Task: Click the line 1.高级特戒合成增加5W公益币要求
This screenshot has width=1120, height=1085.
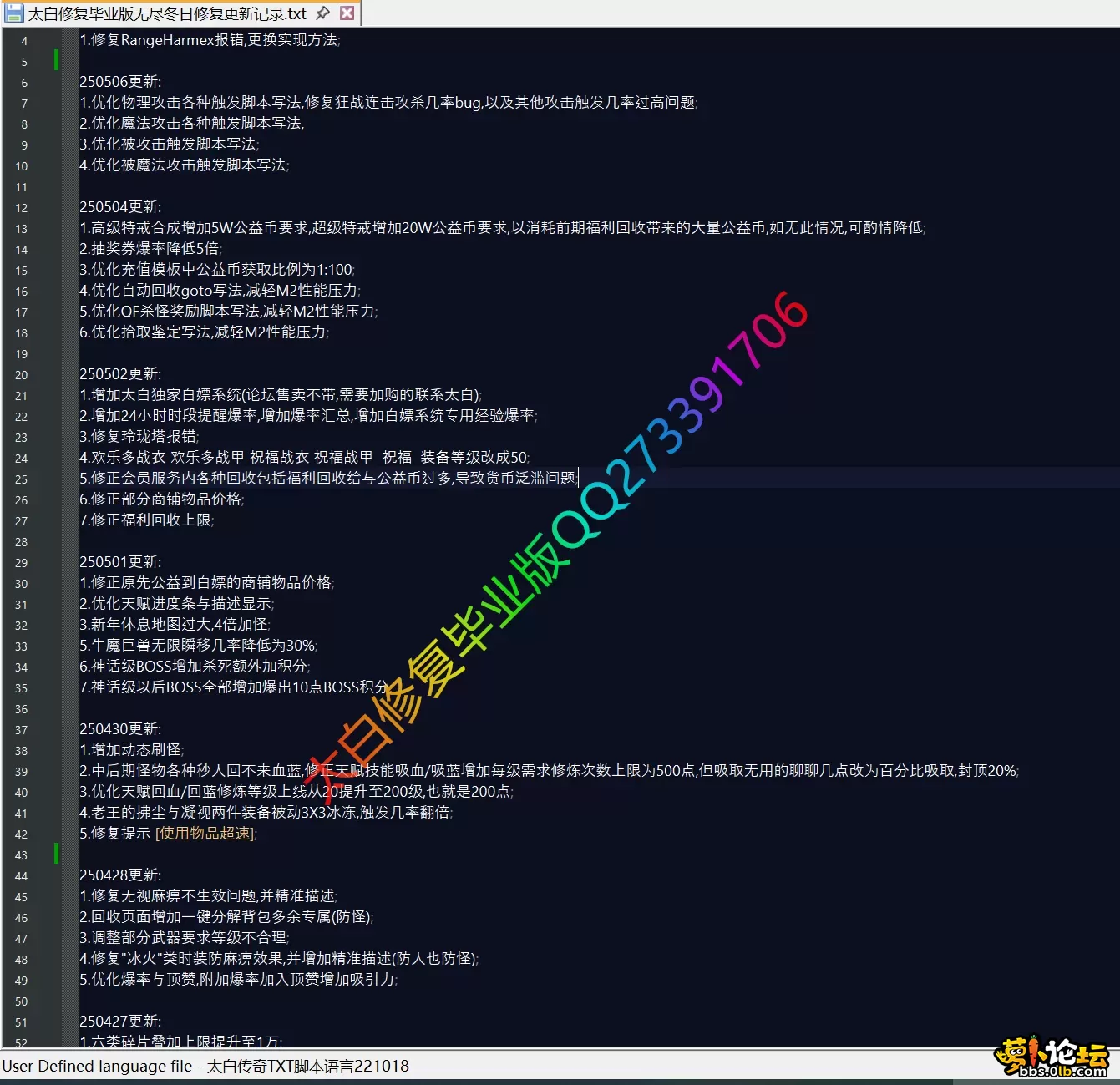Action: tap(503, 228)
